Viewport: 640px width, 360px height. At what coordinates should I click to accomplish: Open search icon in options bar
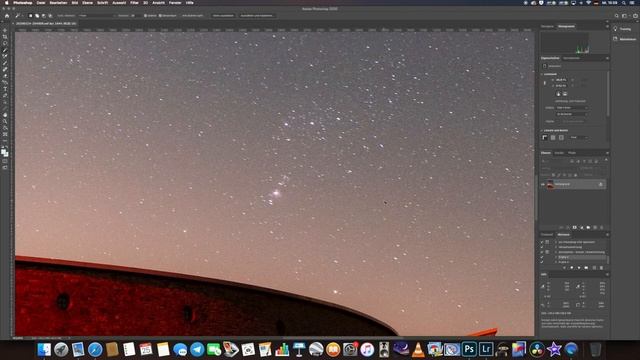coord(617,16)
